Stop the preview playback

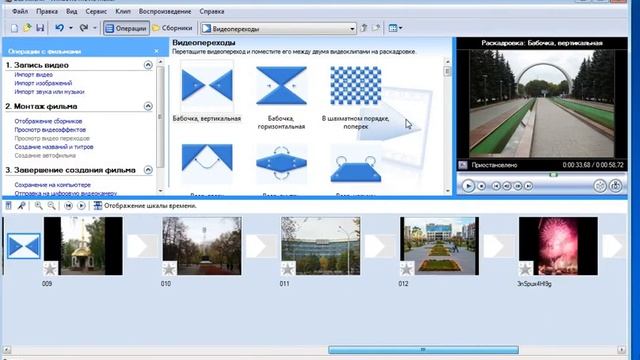(482, 186)
